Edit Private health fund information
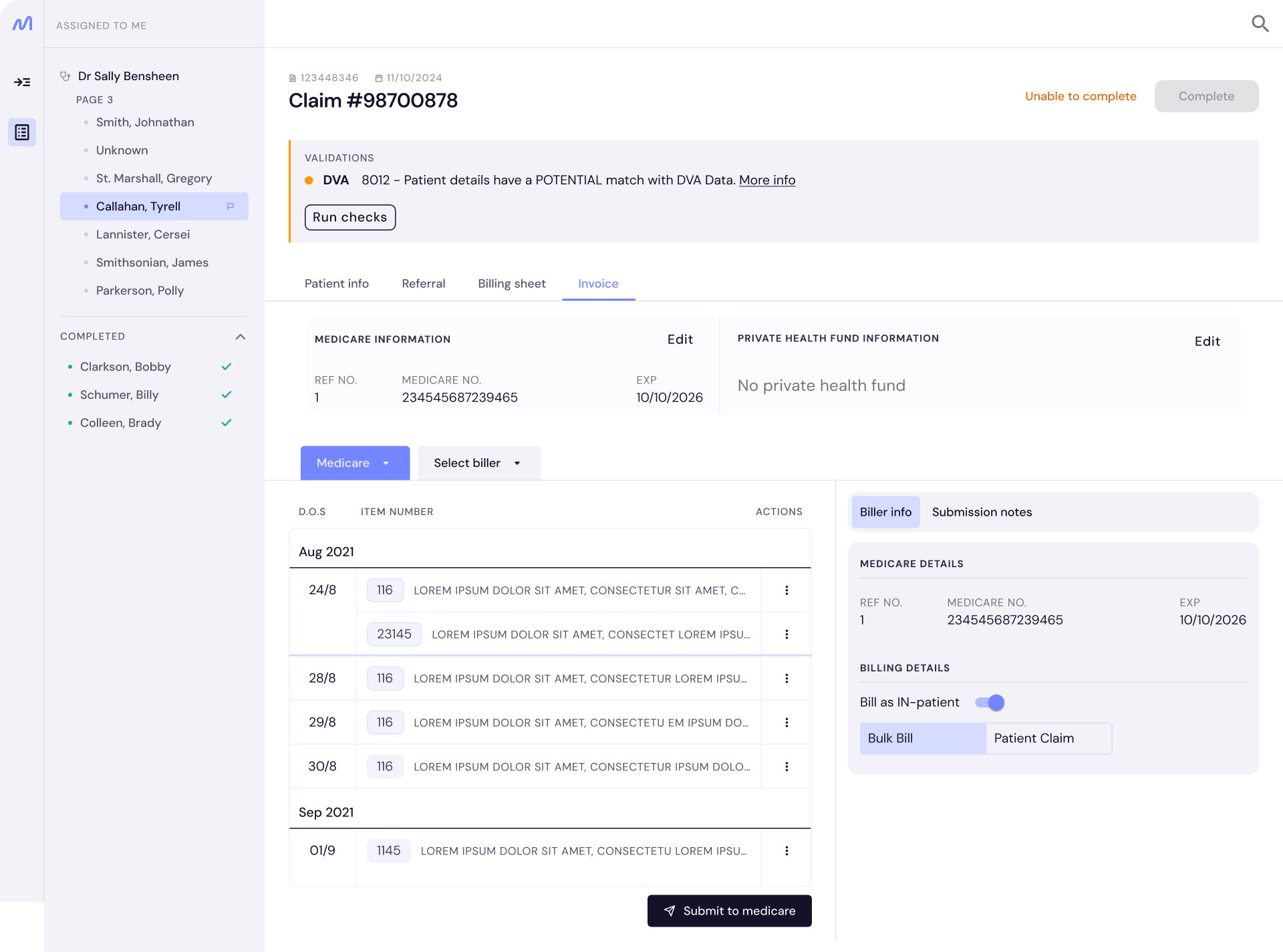Image resolution: width=1283 pixels, height=952 pixels. (1207, 341)
